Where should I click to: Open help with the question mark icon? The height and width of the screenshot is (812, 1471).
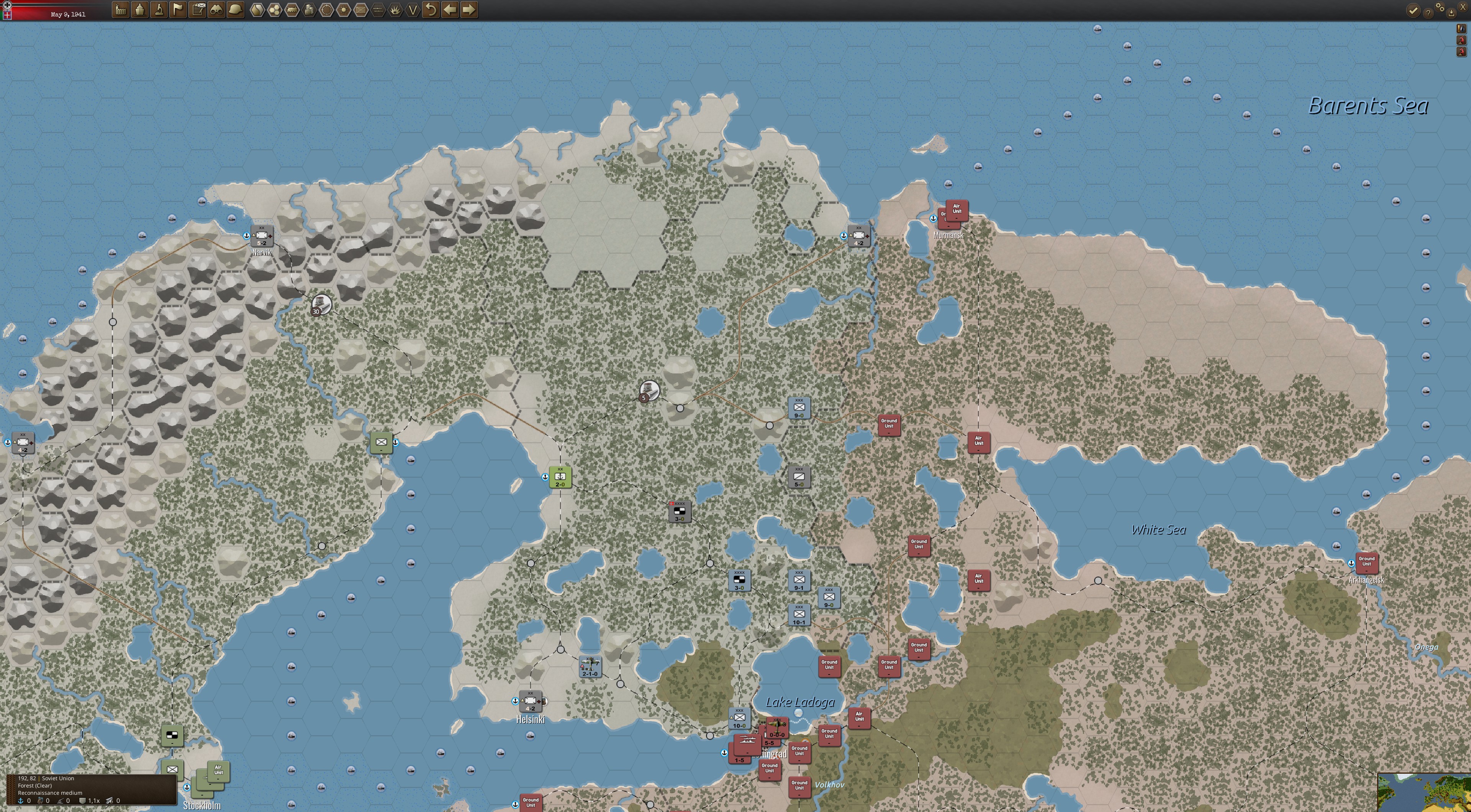click(x=1428, y=13)
